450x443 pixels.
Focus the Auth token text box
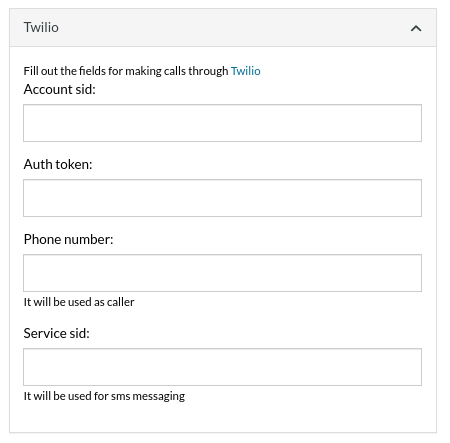[x=222, y=198]
